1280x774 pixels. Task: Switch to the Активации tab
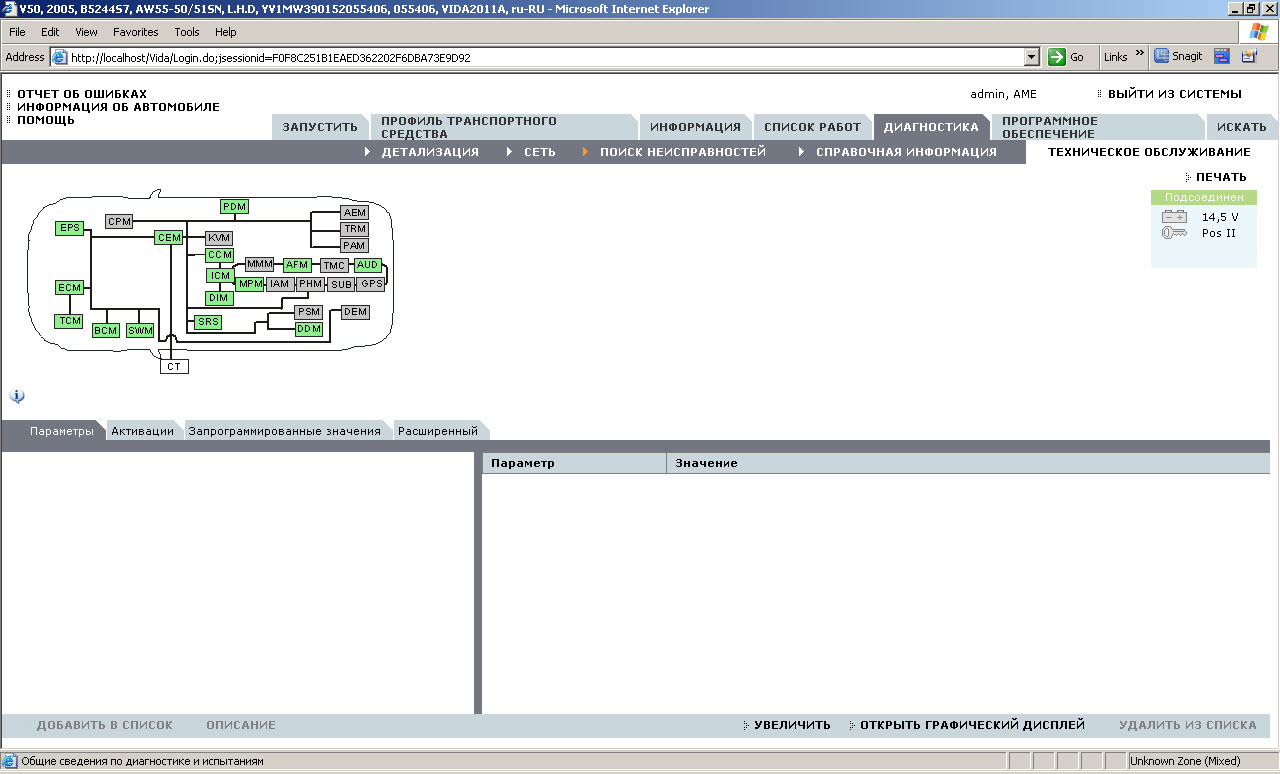(x=142, y=431)
